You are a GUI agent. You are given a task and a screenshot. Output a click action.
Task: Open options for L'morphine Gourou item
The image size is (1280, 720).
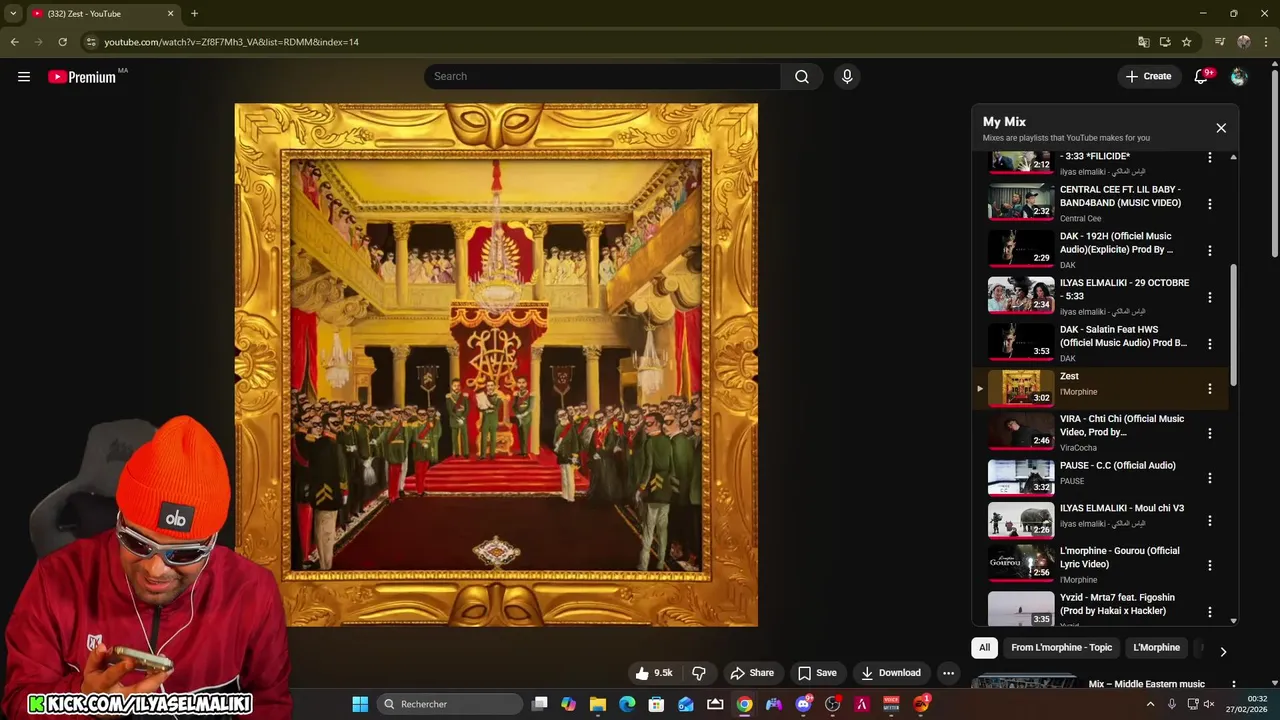1209,565
